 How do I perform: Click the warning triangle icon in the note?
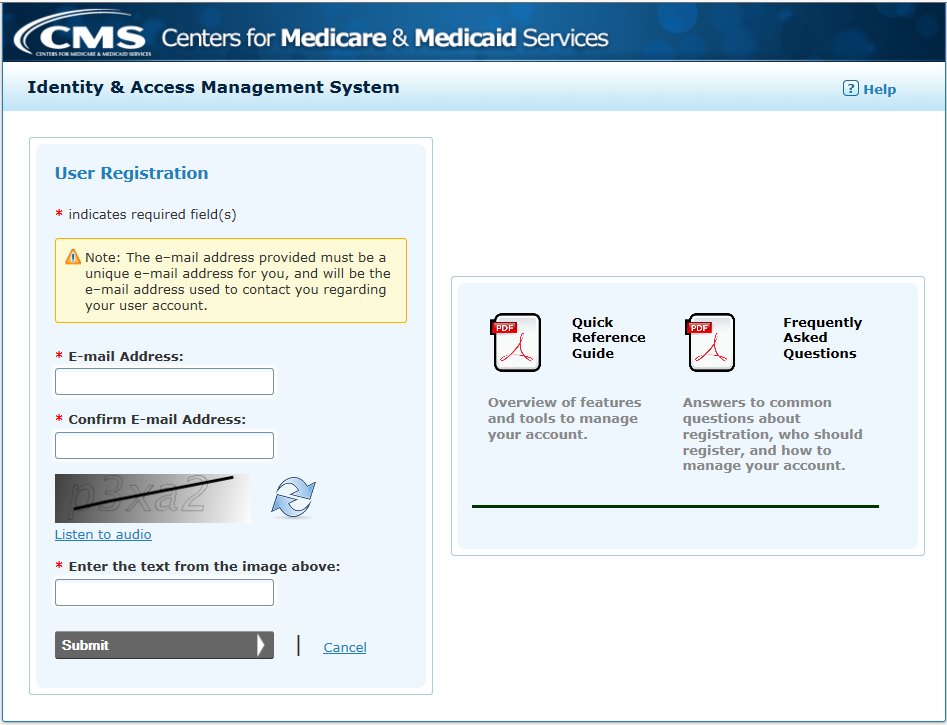coord(72,257)
